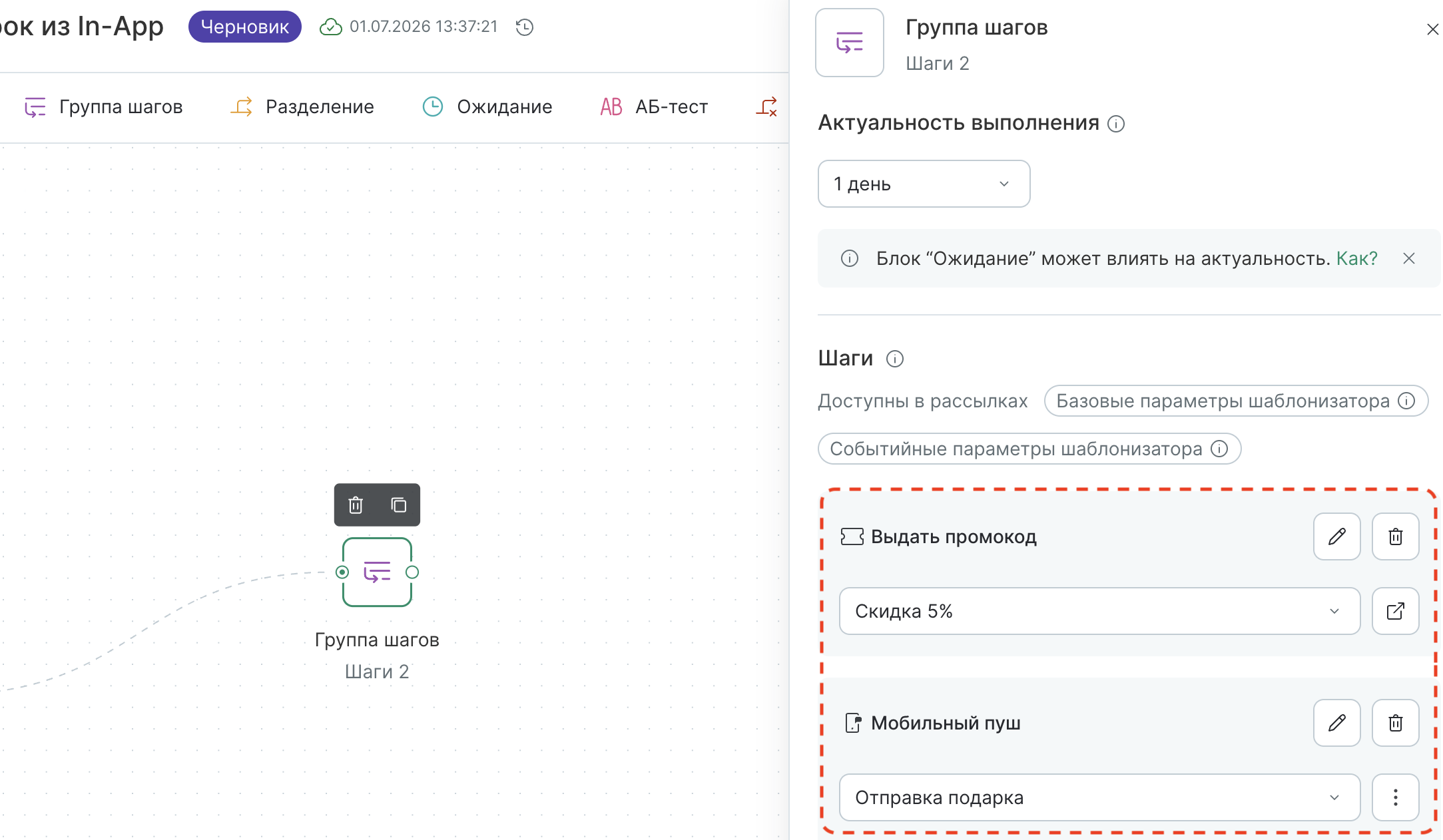Click info icon in Событийные параметры chip
Image resolution: width=1443 pixels, height=840 pixels.
pyautogui.click(x=1219, y=449)
